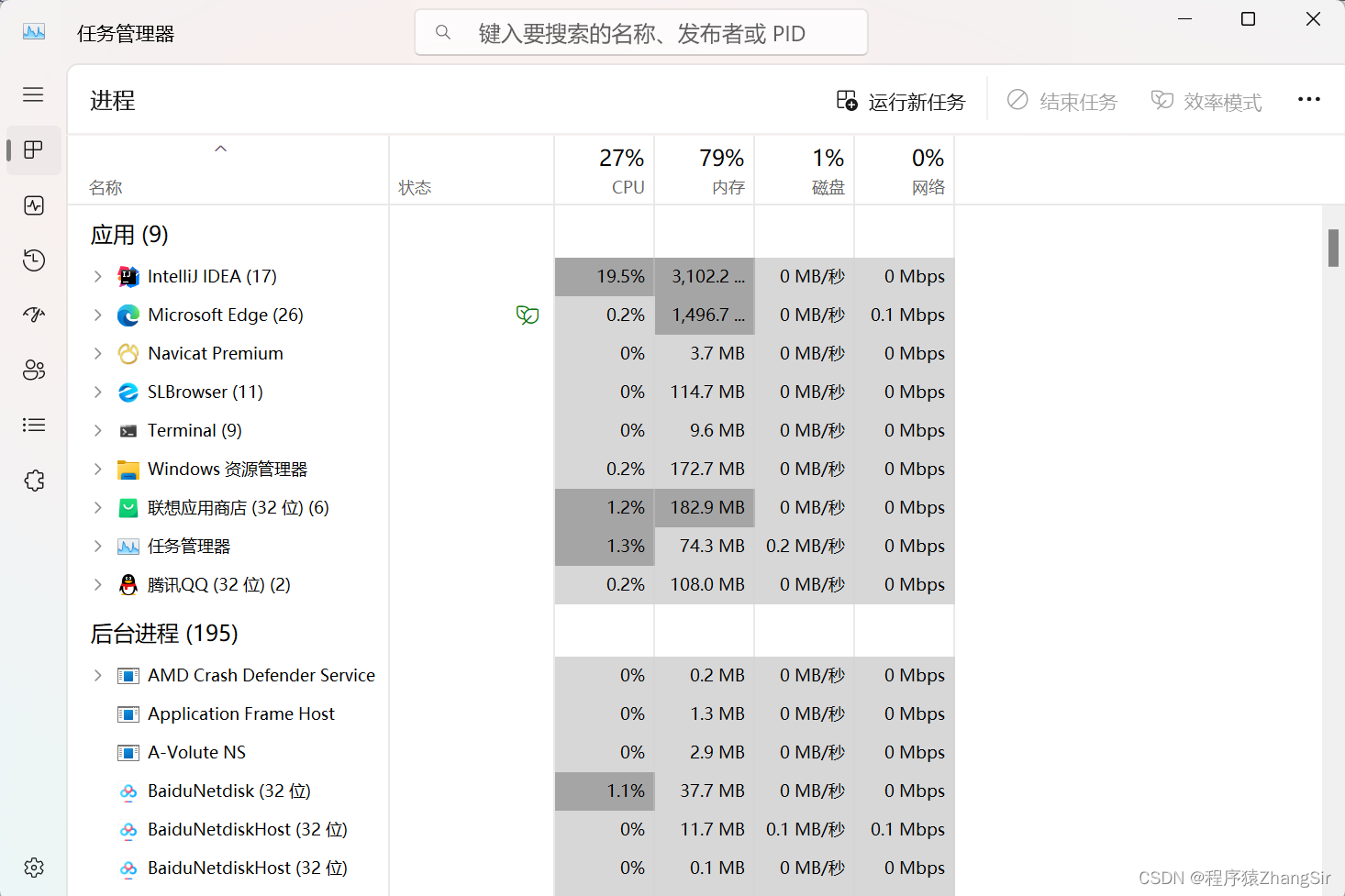Open the Startup apps sidebar icon
Image resolution: width=1345 pixels, height=896 pixels.
point(34,315)
